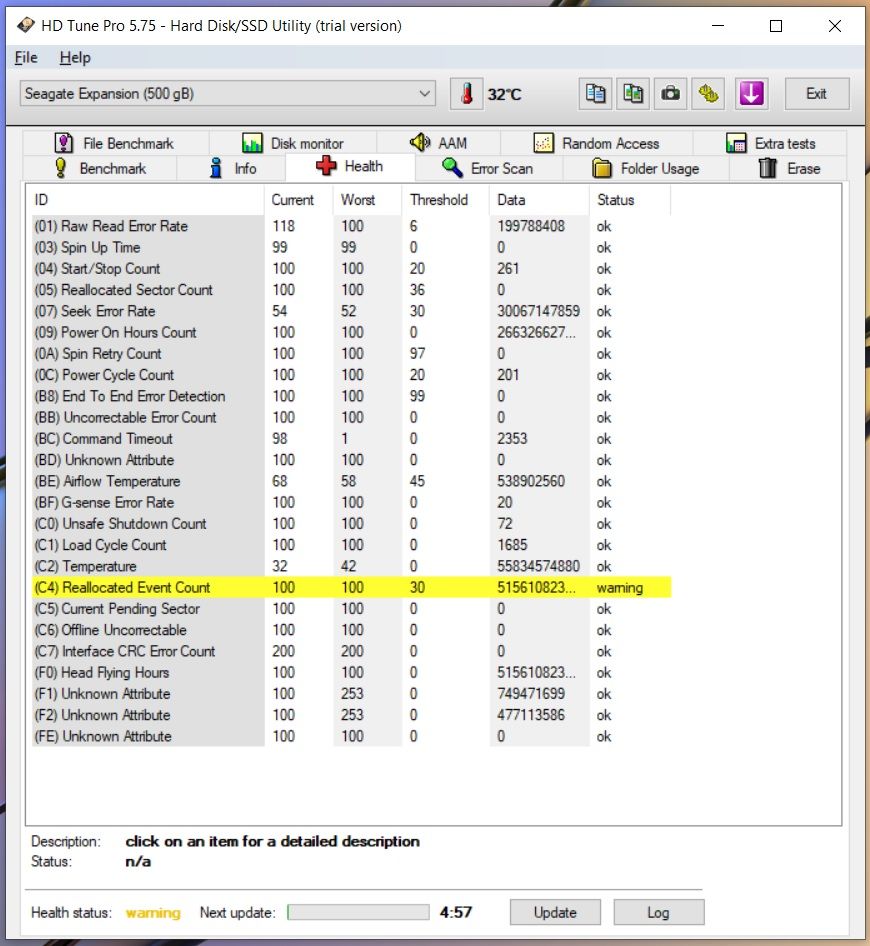
Task: Click the thermometer temperature icon
Action: 466,94
